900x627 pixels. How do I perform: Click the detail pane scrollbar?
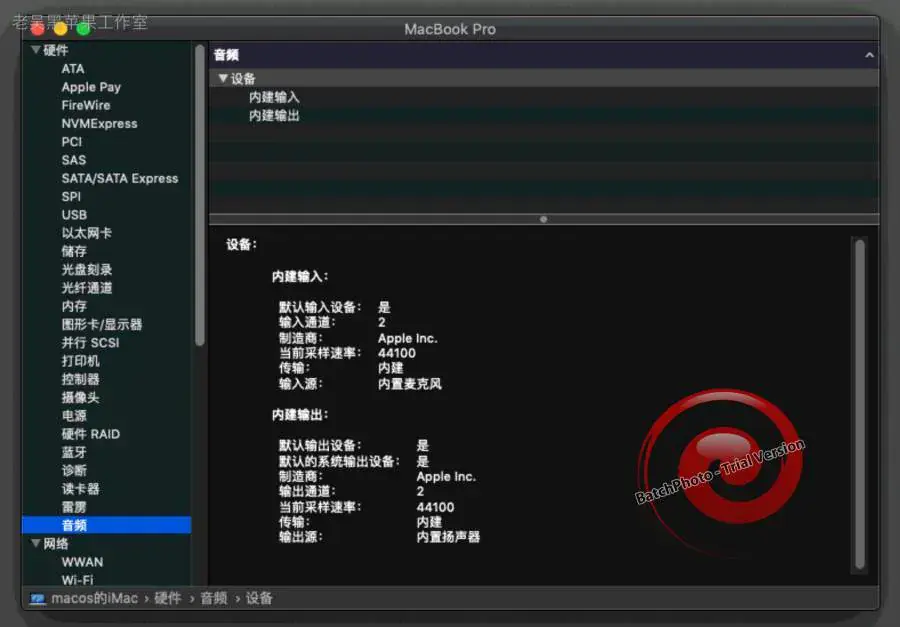coord(859,404)
